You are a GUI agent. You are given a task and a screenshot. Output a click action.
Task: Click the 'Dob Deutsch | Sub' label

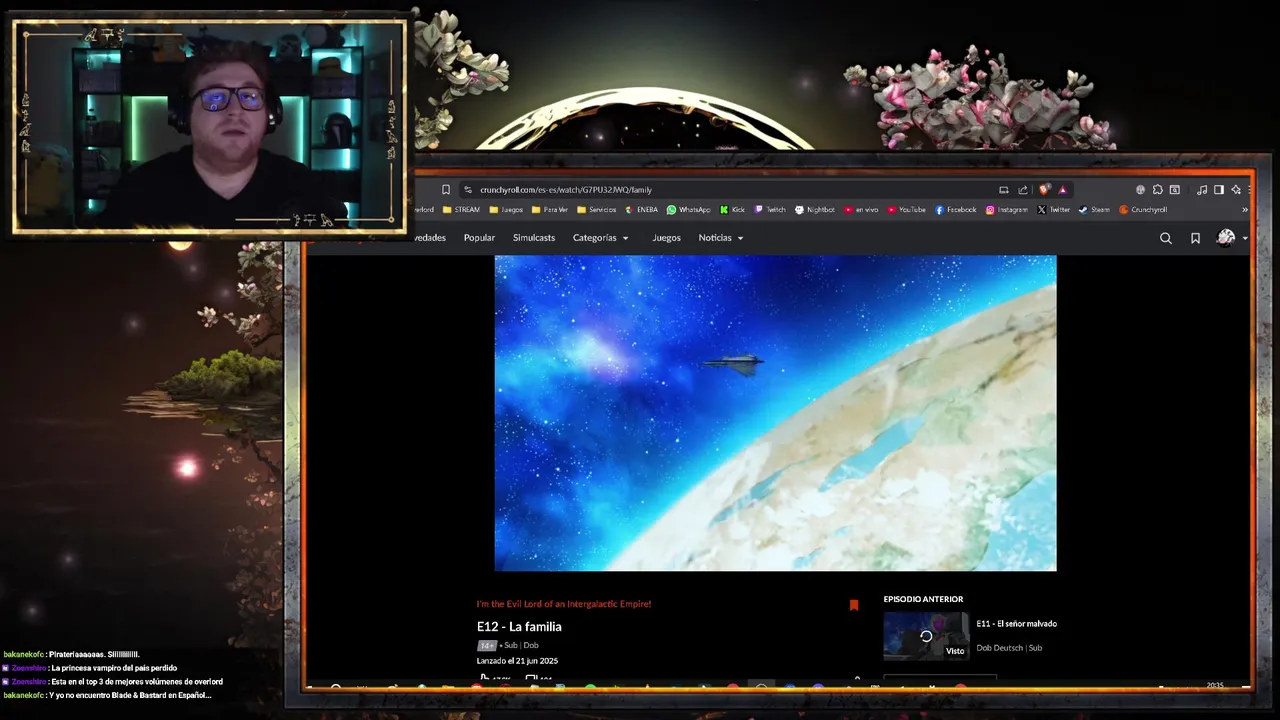click(x=1009, y=648)
